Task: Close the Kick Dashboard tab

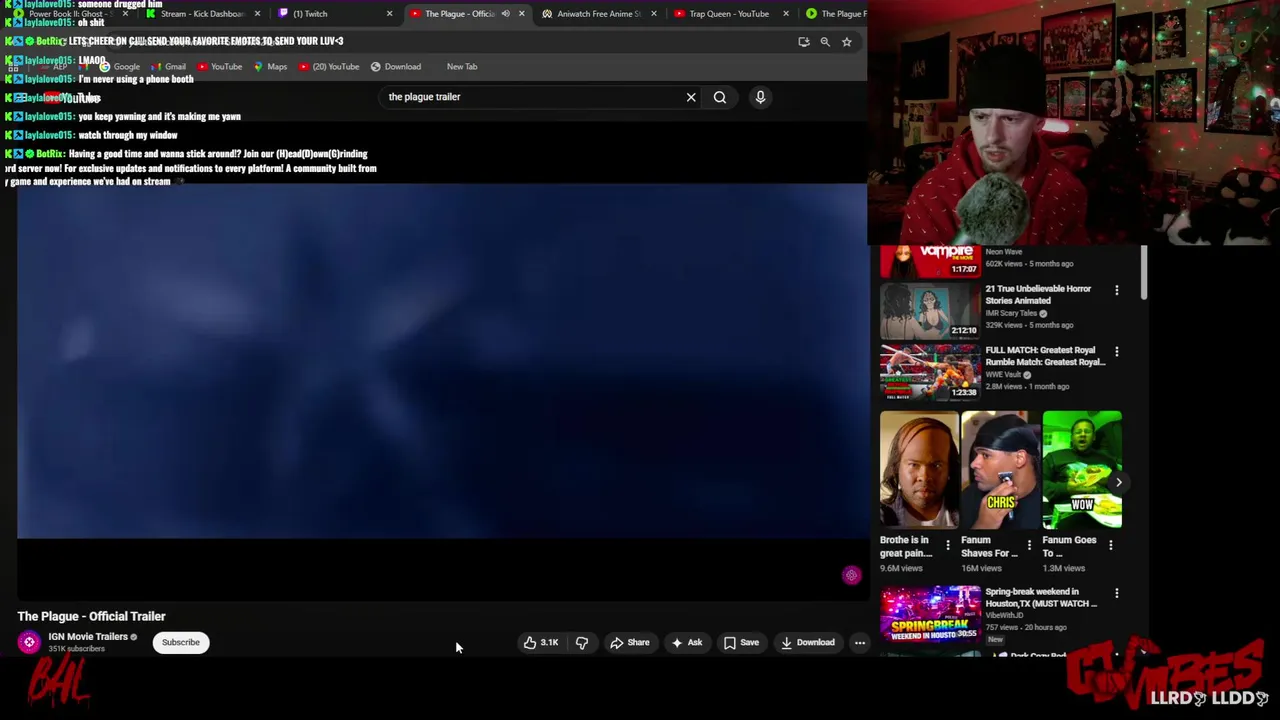Action: pyautogui.click(x=257, y=14)
